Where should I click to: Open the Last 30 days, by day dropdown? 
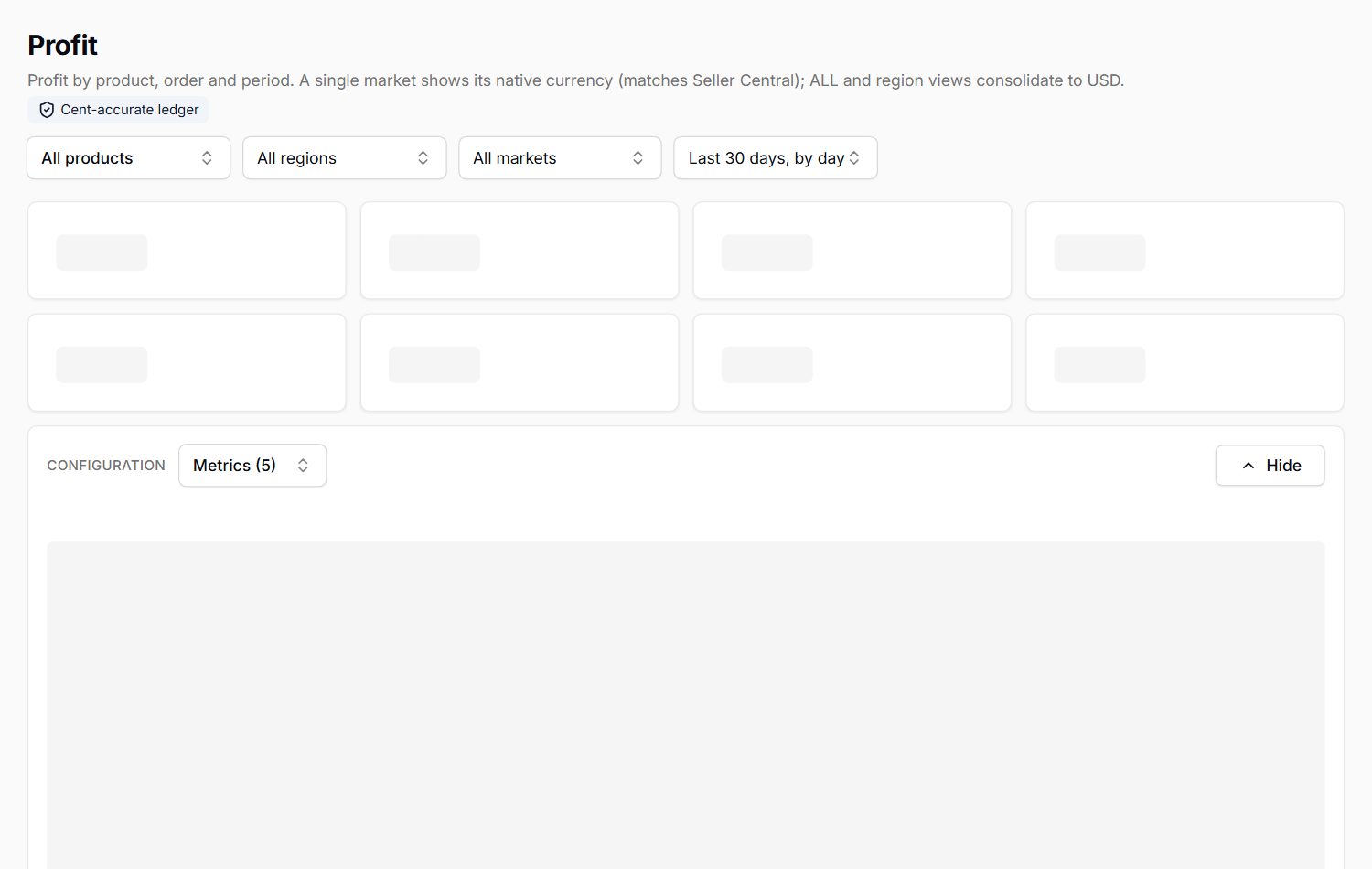[x=776, y=158]
